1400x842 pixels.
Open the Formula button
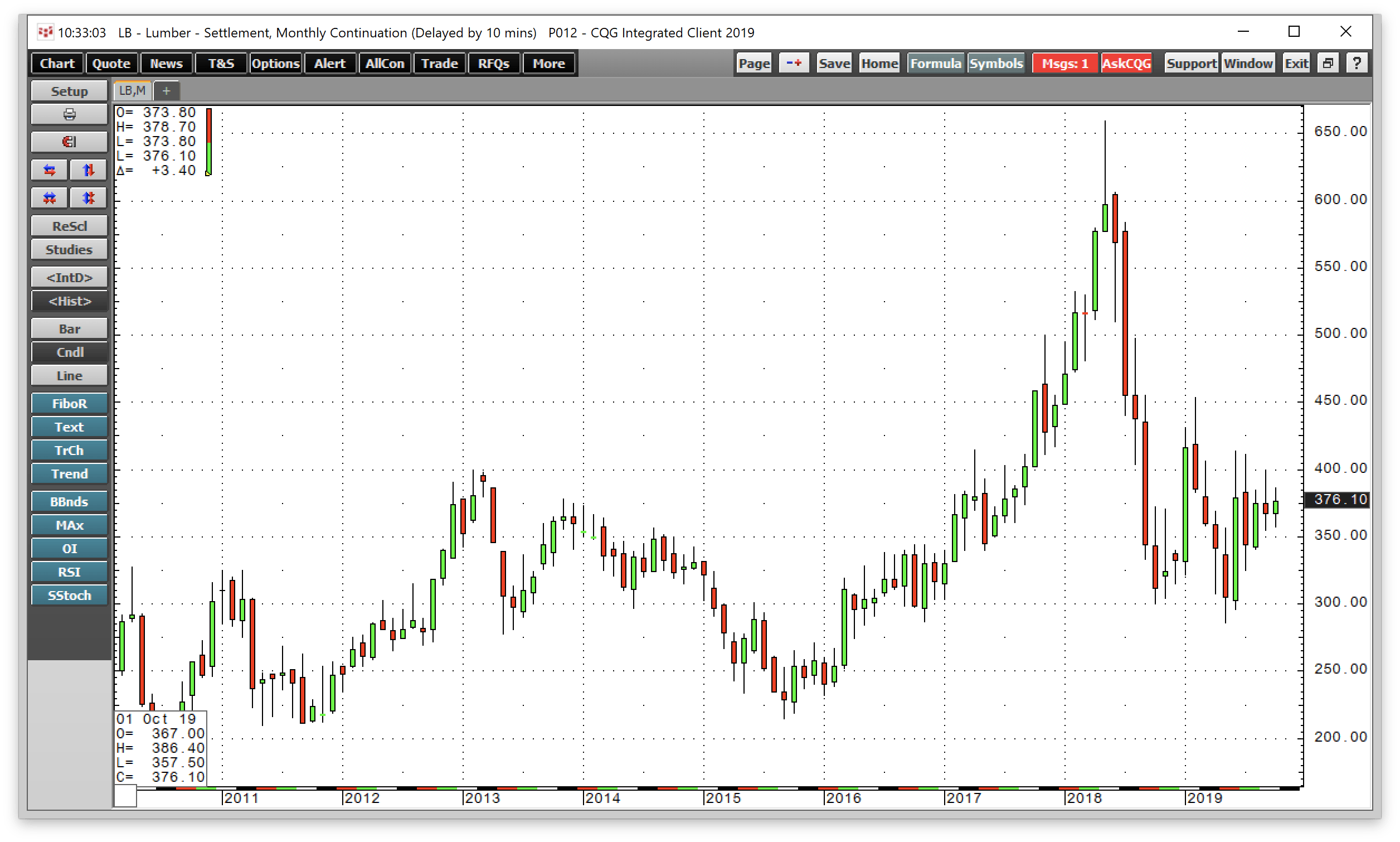click(x=936, y=63)
